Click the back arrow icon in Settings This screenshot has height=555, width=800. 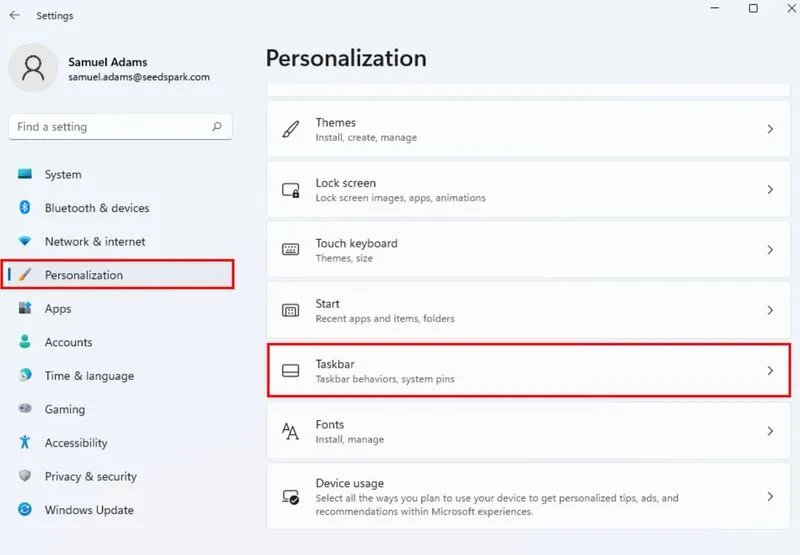15,15
